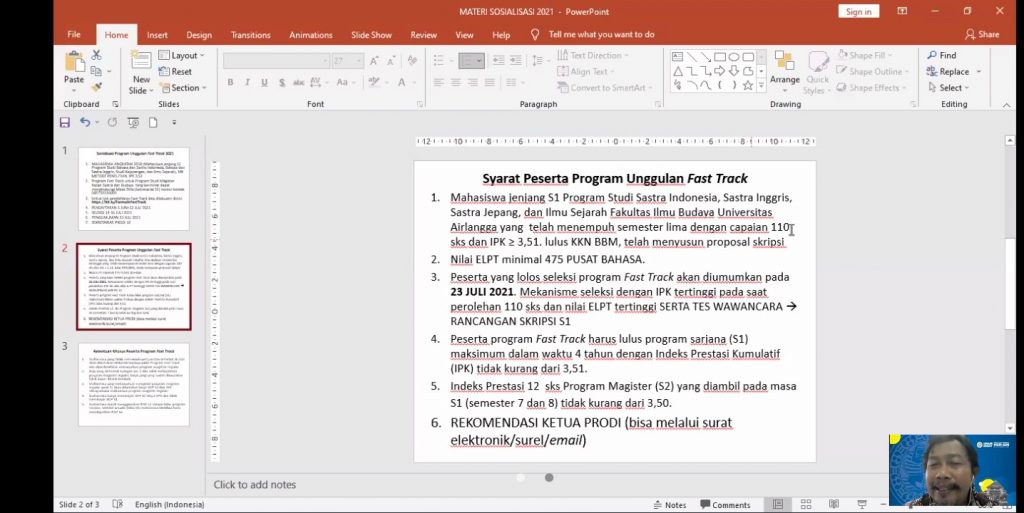This screenshot has width=1024, height=513.
Task: Click the Sign in button
Action: click(858, 11)
